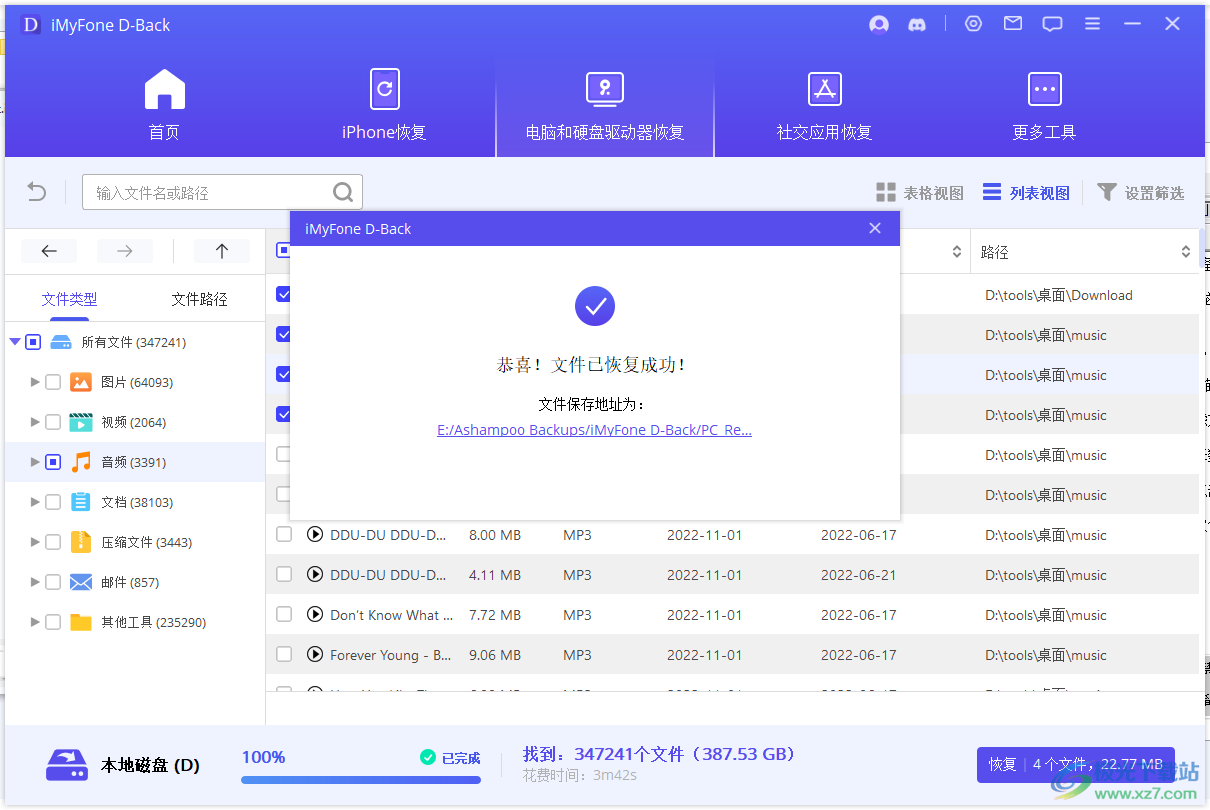Collapse the 所有文件 tree node
This screenshot has width=1210, height=810.
click(15, 342)
